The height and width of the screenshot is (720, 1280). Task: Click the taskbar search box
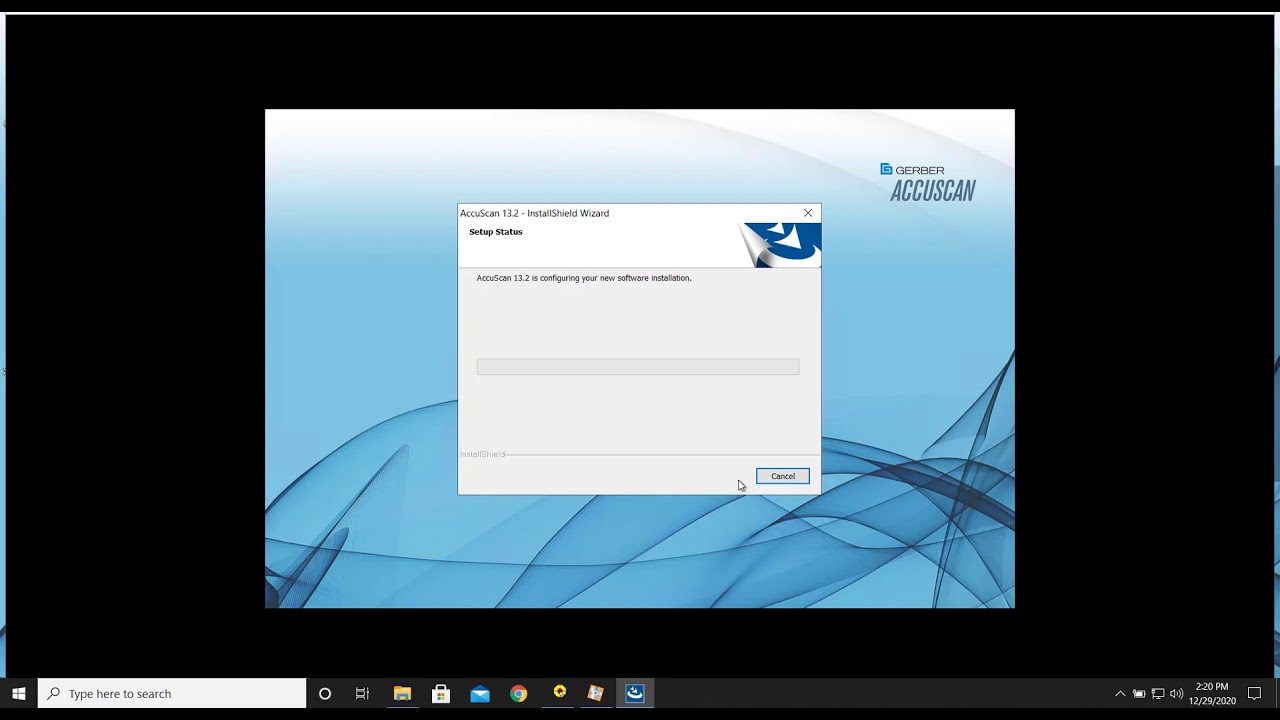coord(172,693)
